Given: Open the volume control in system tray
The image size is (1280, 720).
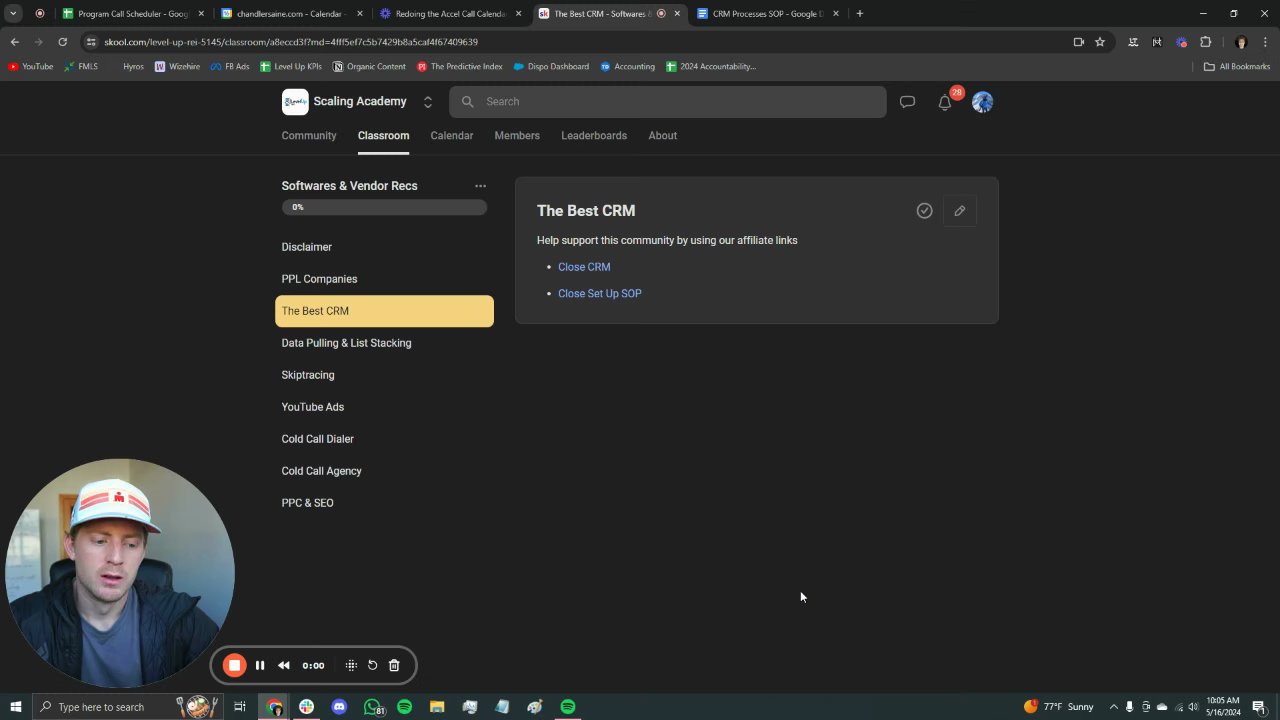Looking at the screenshot, I should point(1193,707).
